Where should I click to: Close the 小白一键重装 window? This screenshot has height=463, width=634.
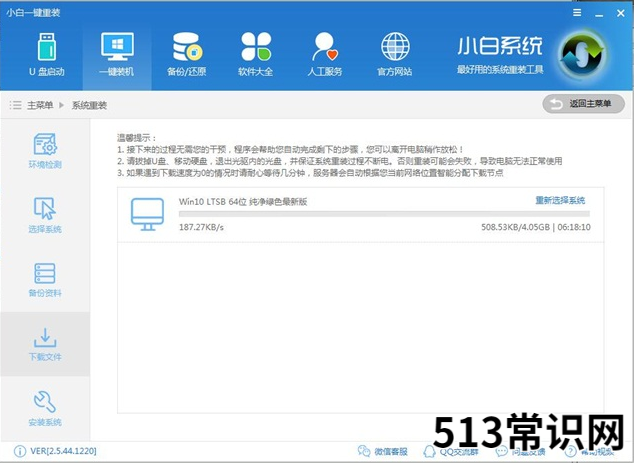click(x=621, y=13)
